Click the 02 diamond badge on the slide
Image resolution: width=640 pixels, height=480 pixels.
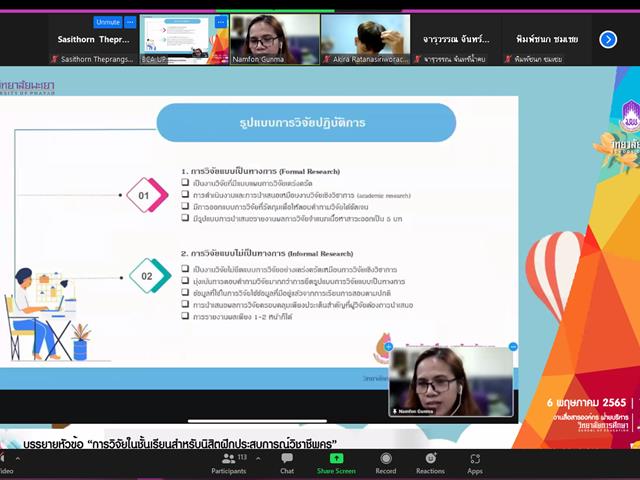click(x=150, y=276)
